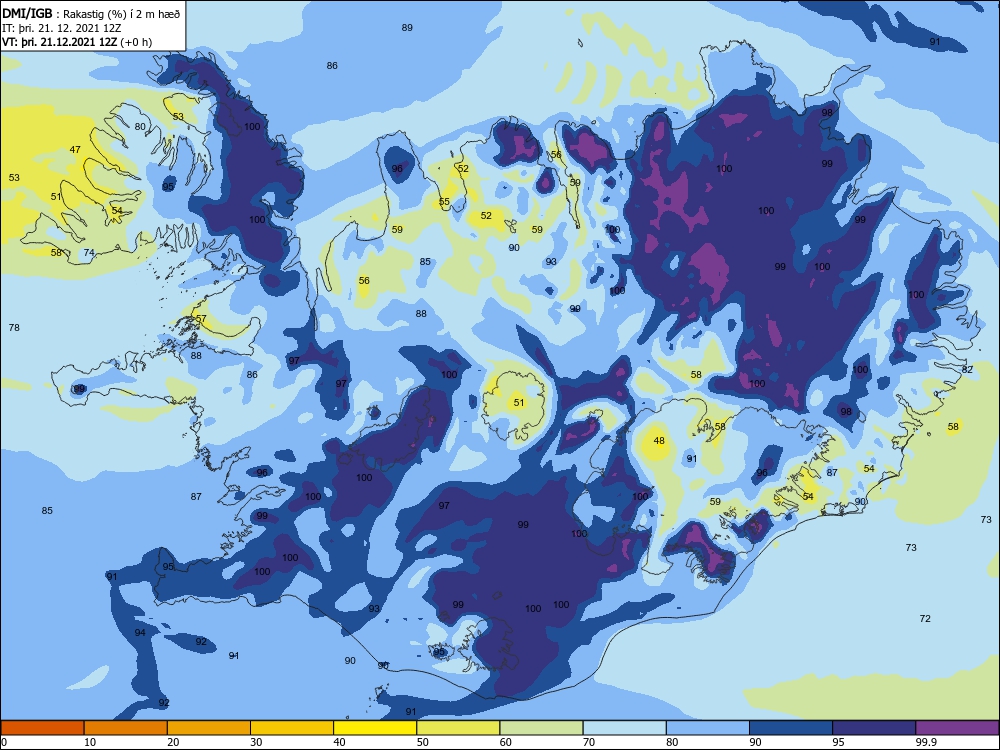The height and width of the screenshot is (750, 1000).
Task: Click the 0–10 dark orange legend swatch
Action: pyautogui.click(x=42, y=728)
